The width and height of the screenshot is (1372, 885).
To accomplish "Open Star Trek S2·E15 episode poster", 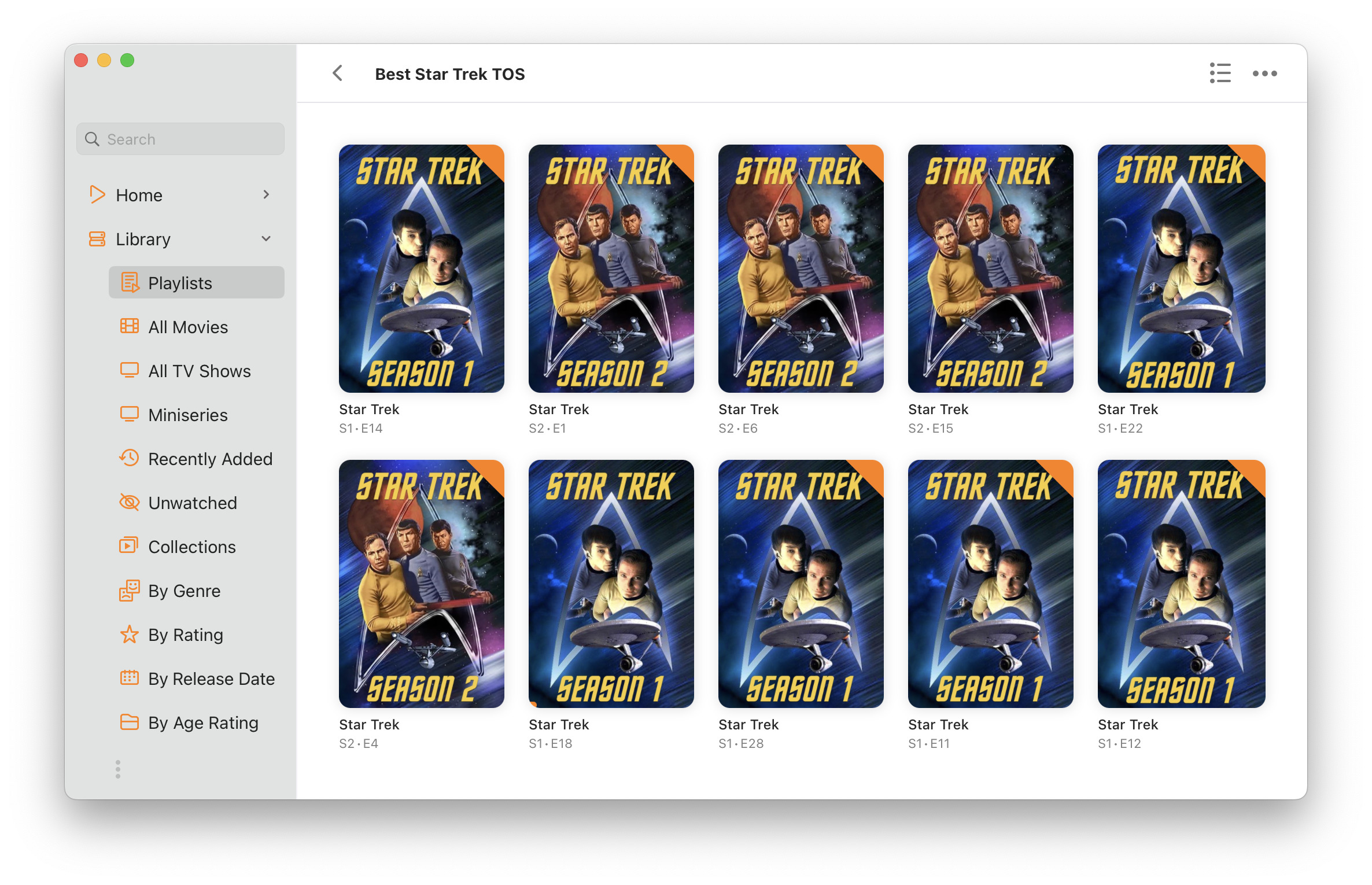I will point(990,268).
